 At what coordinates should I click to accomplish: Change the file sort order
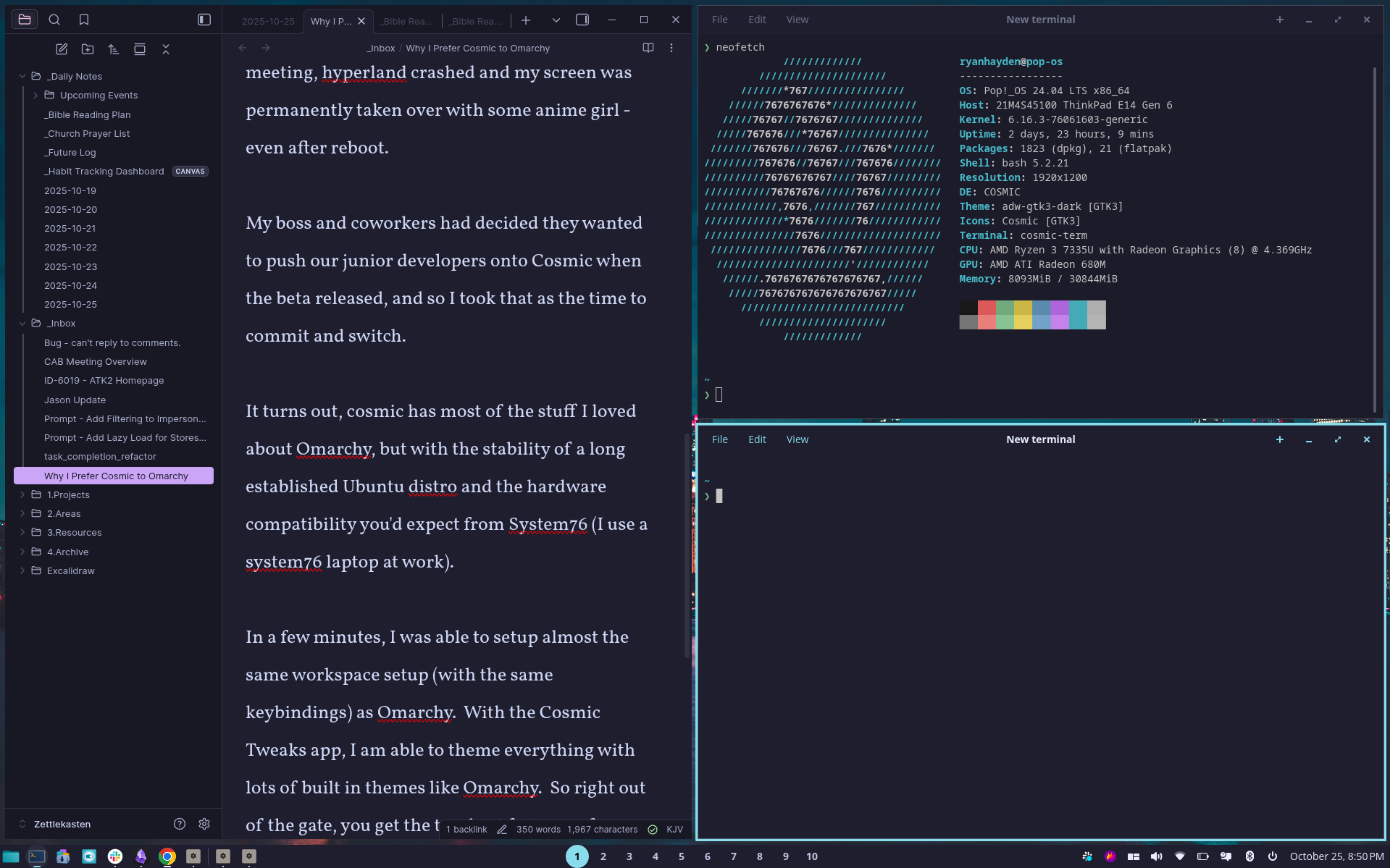pos(114,49)
